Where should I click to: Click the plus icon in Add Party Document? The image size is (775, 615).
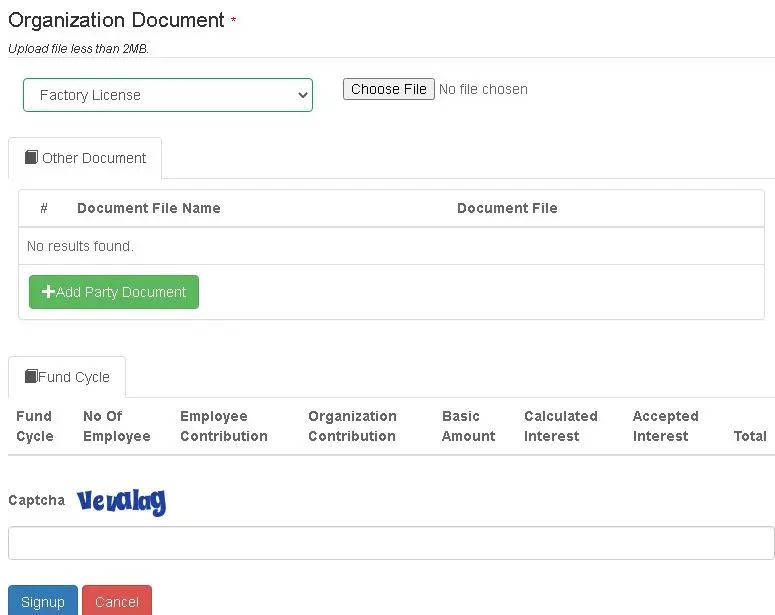click(48, 292)
